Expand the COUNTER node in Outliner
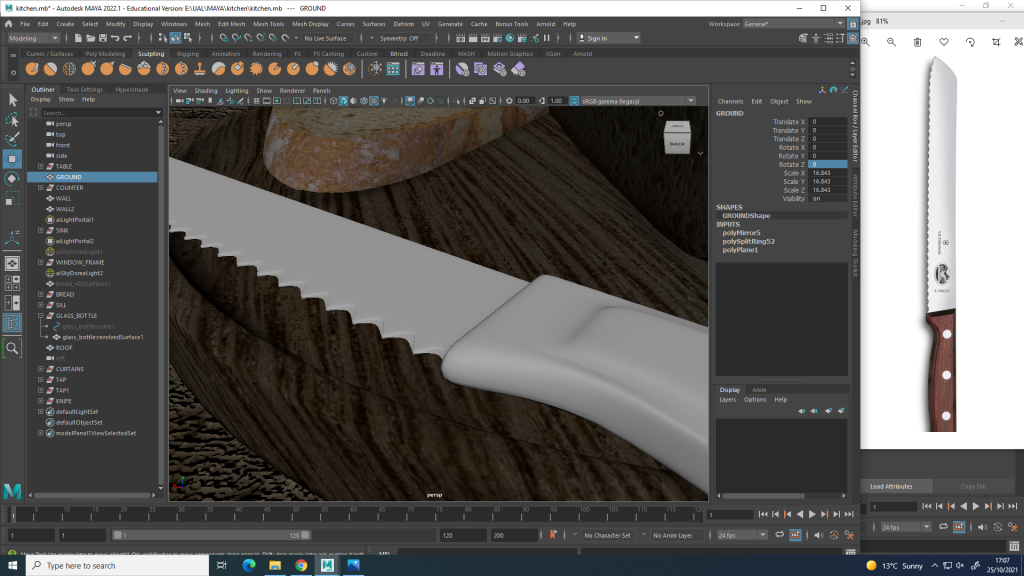Screen dimensions: 1024x576 (x=41, y=188)
